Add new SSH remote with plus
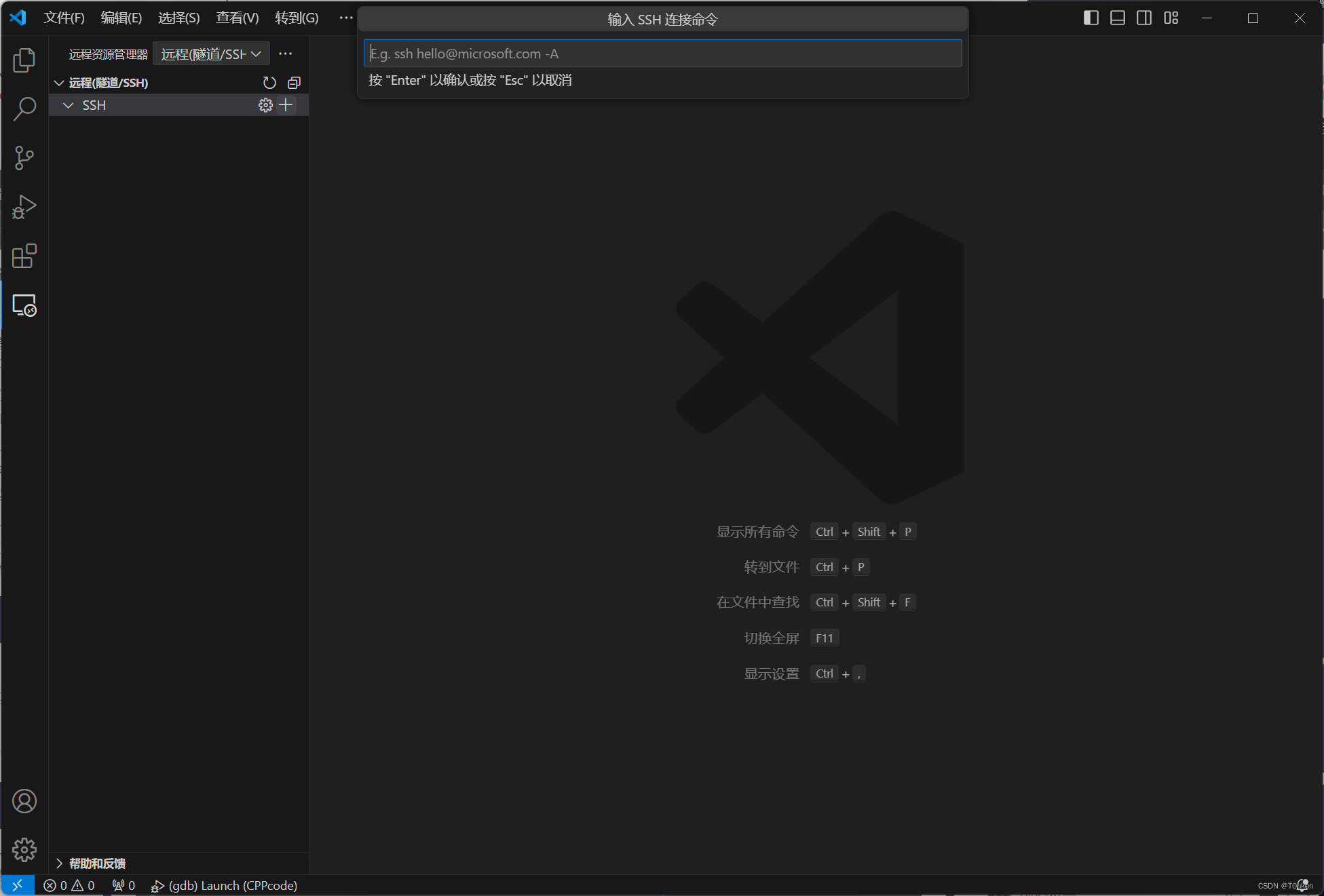This screenshot has height=896, width=1324. point(286,105)
